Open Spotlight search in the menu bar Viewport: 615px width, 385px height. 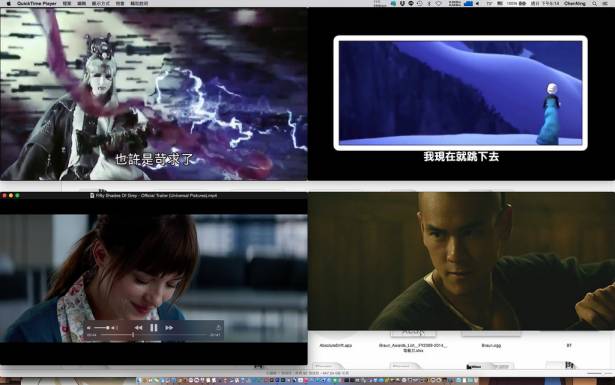click(595, 3)
